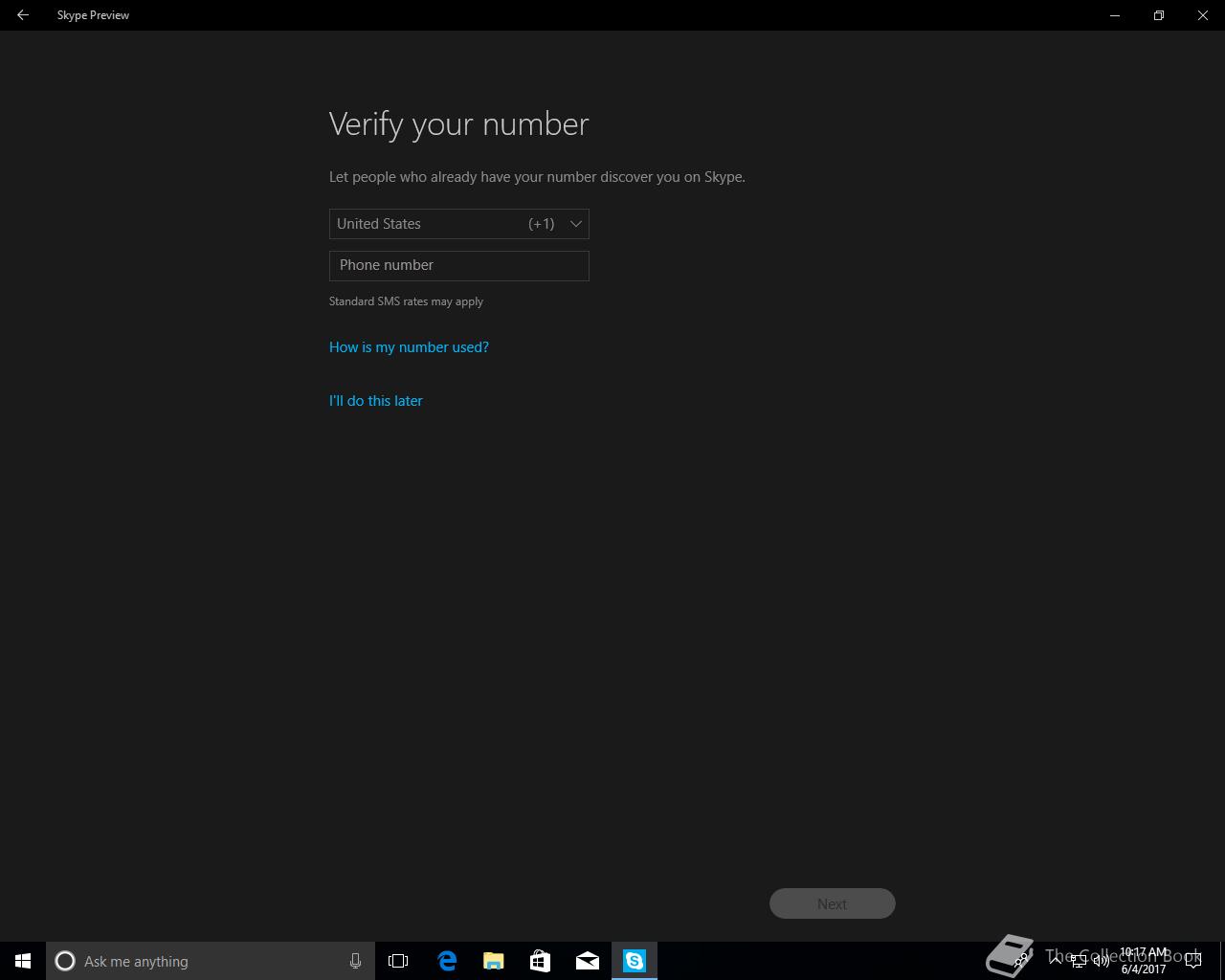This screenshot has height=980, width=1225.
Task: Focus the Cortana 'Ask me anything' search box
Action: point(211,961)
